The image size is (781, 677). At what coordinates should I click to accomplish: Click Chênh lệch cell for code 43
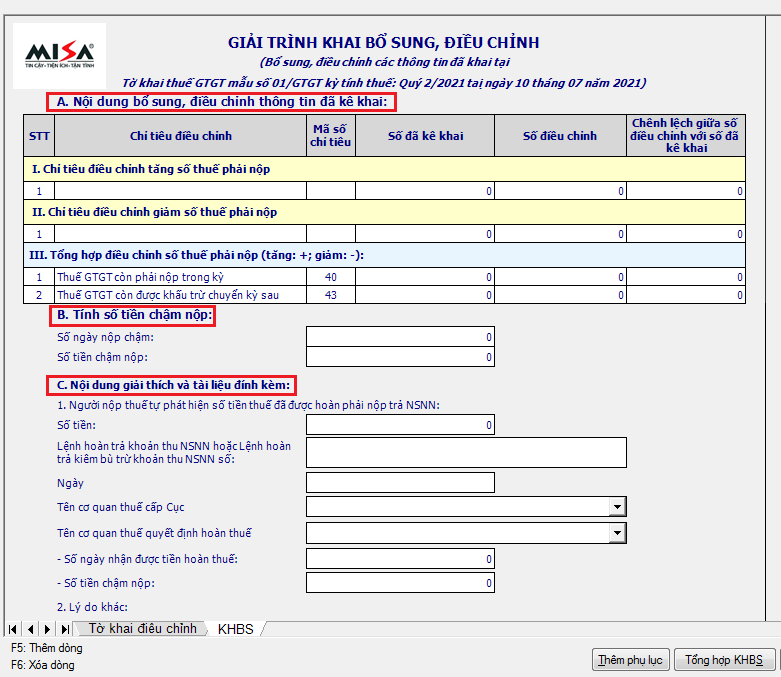pos(686,295)
